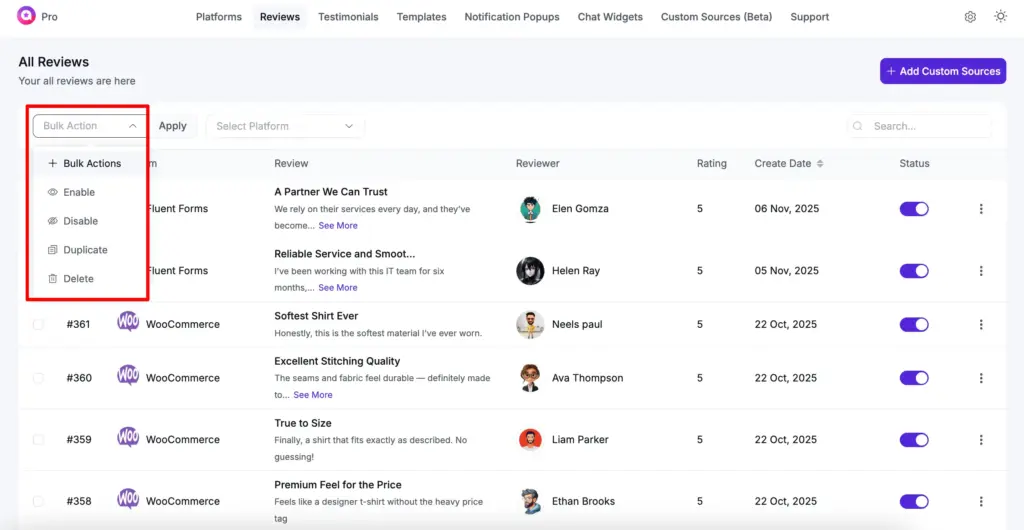
Task: Click WooCommerce icon on review #361
Action: (128, 322)
